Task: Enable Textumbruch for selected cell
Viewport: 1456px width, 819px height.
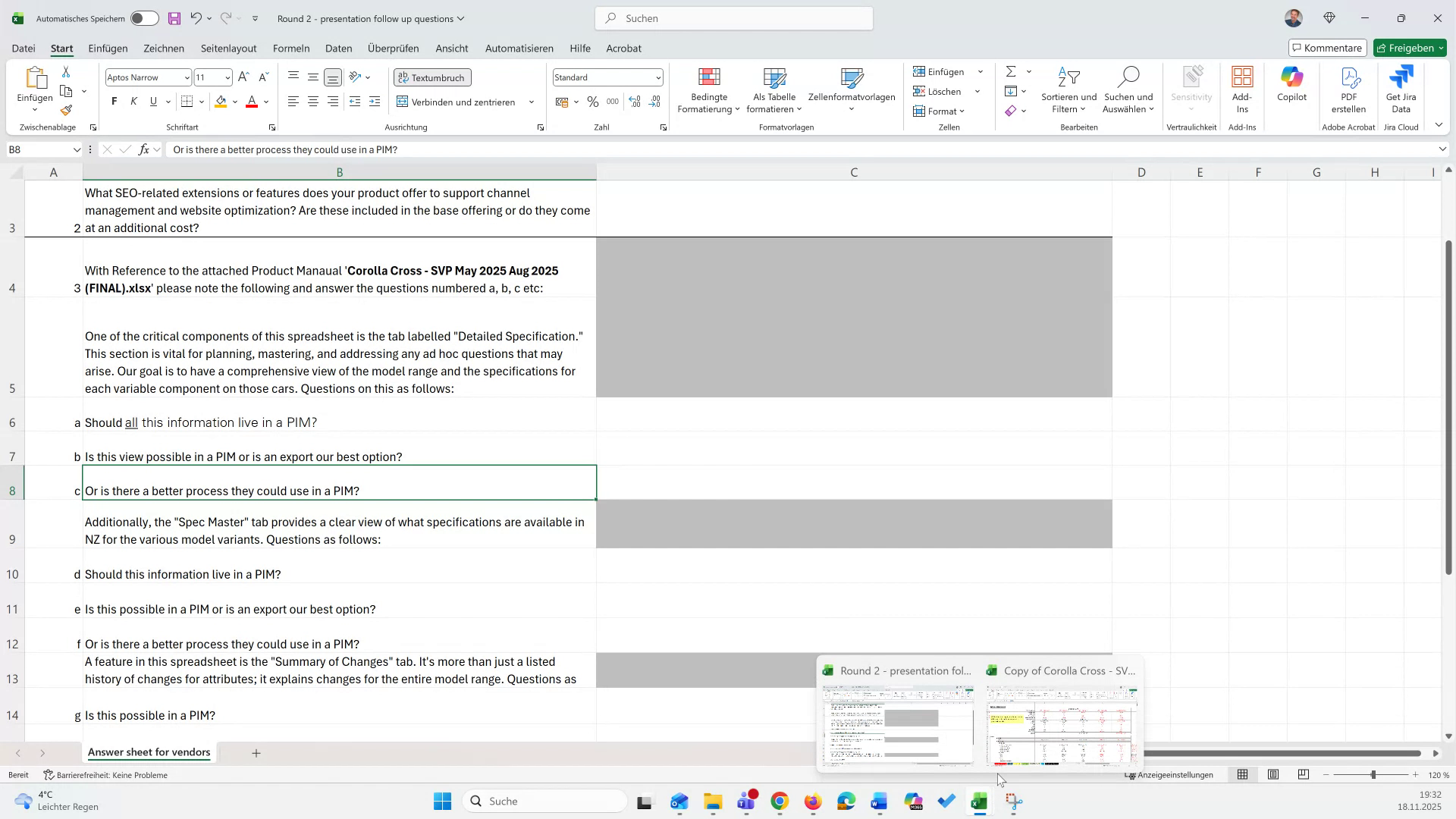Action: pos(431,77)
